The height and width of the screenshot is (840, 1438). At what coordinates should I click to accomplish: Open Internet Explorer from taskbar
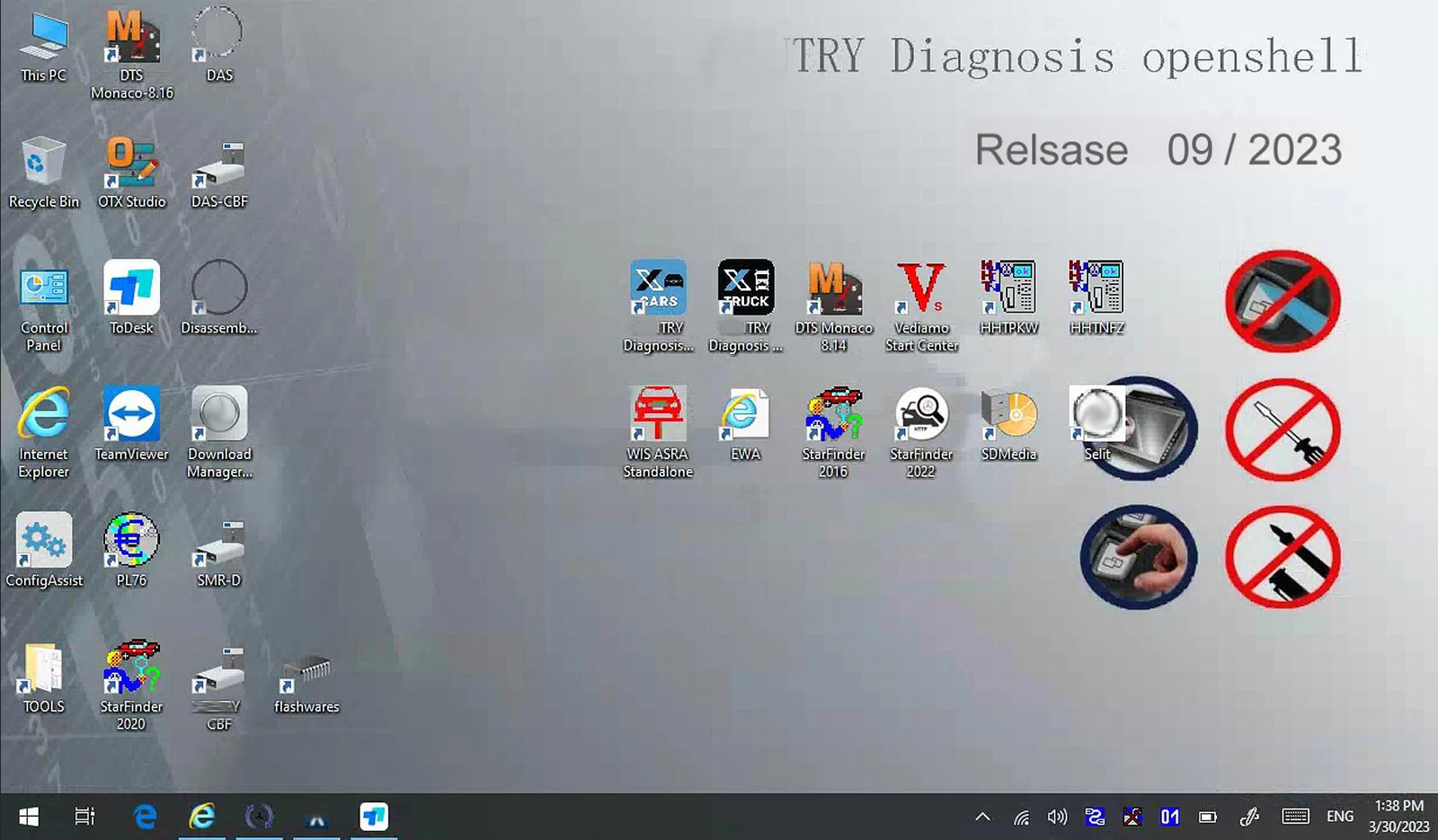[x=202, y=817]
